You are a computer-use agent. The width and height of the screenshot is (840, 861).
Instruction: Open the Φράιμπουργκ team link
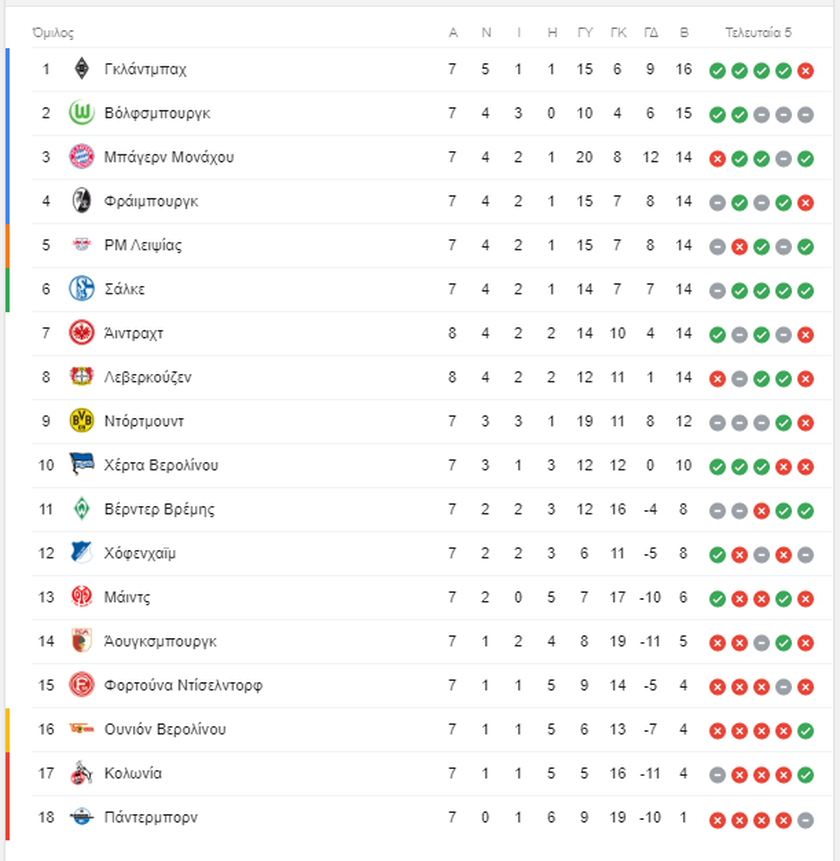point(151,202)
